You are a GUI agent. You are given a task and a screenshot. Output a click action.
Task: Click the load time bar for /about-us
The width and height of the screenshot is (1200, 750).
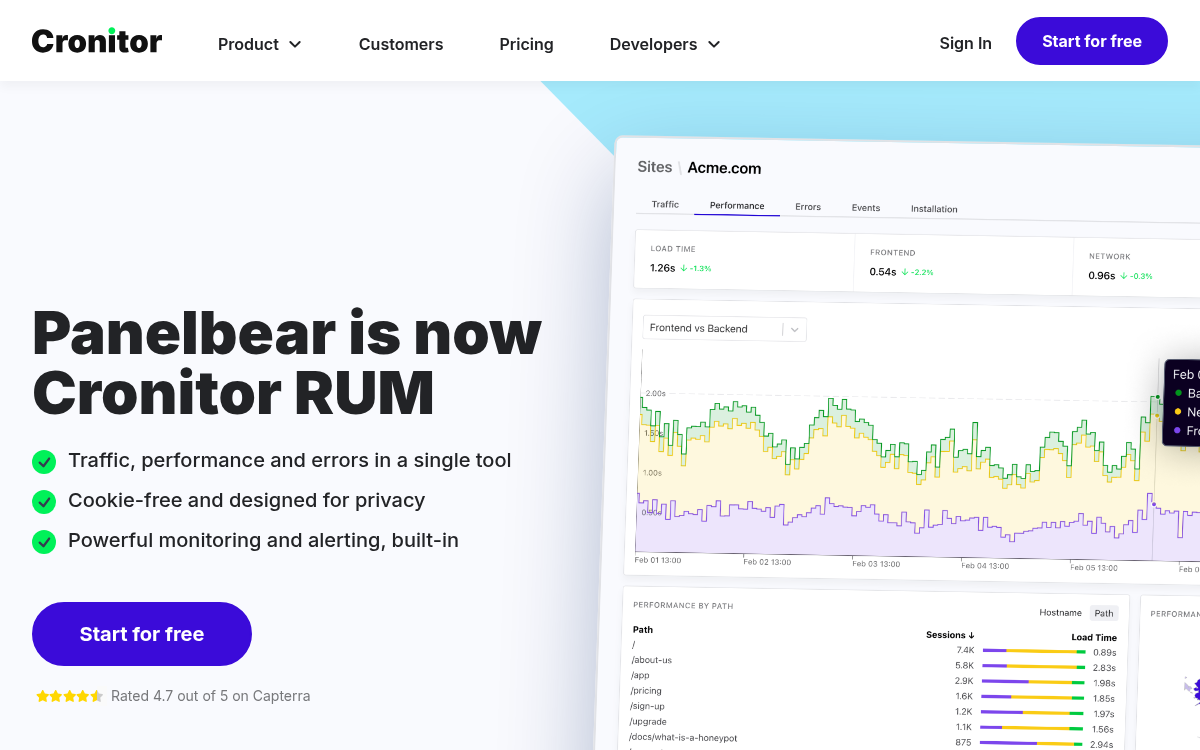click(x=1034, y=666)
